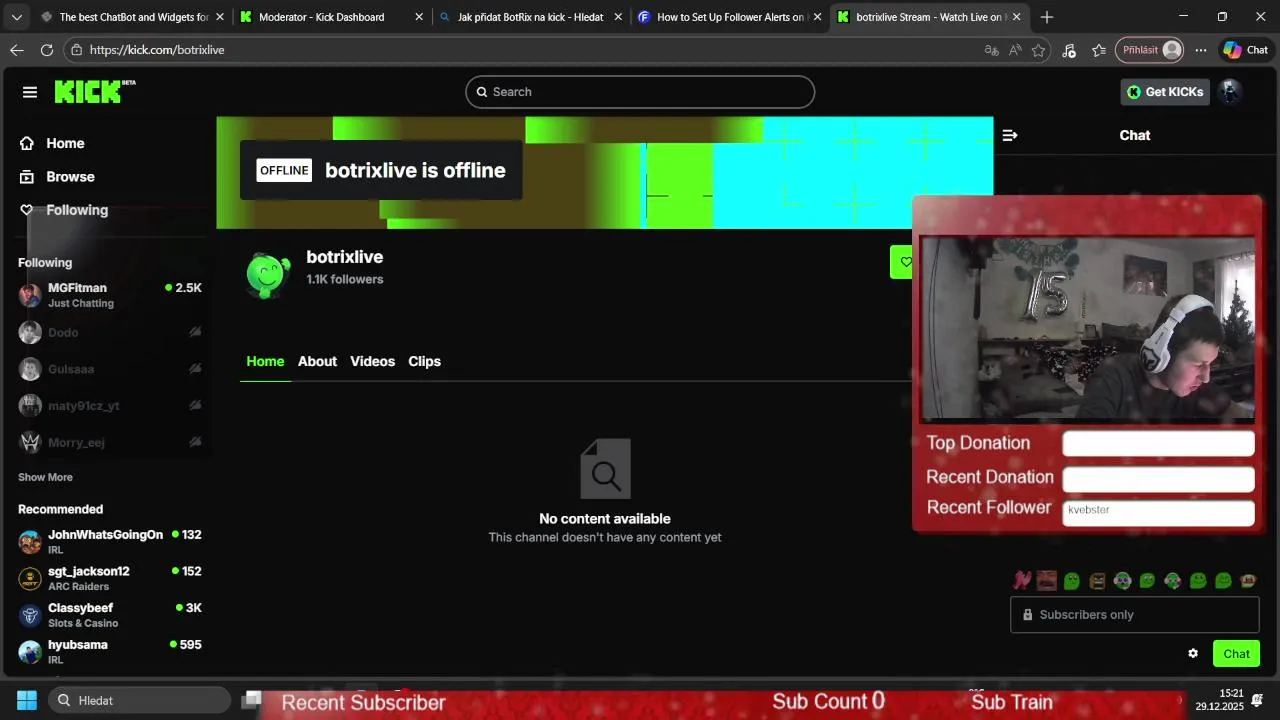Reload the page
Screen dimensions: 1280x720
(47, 50)
